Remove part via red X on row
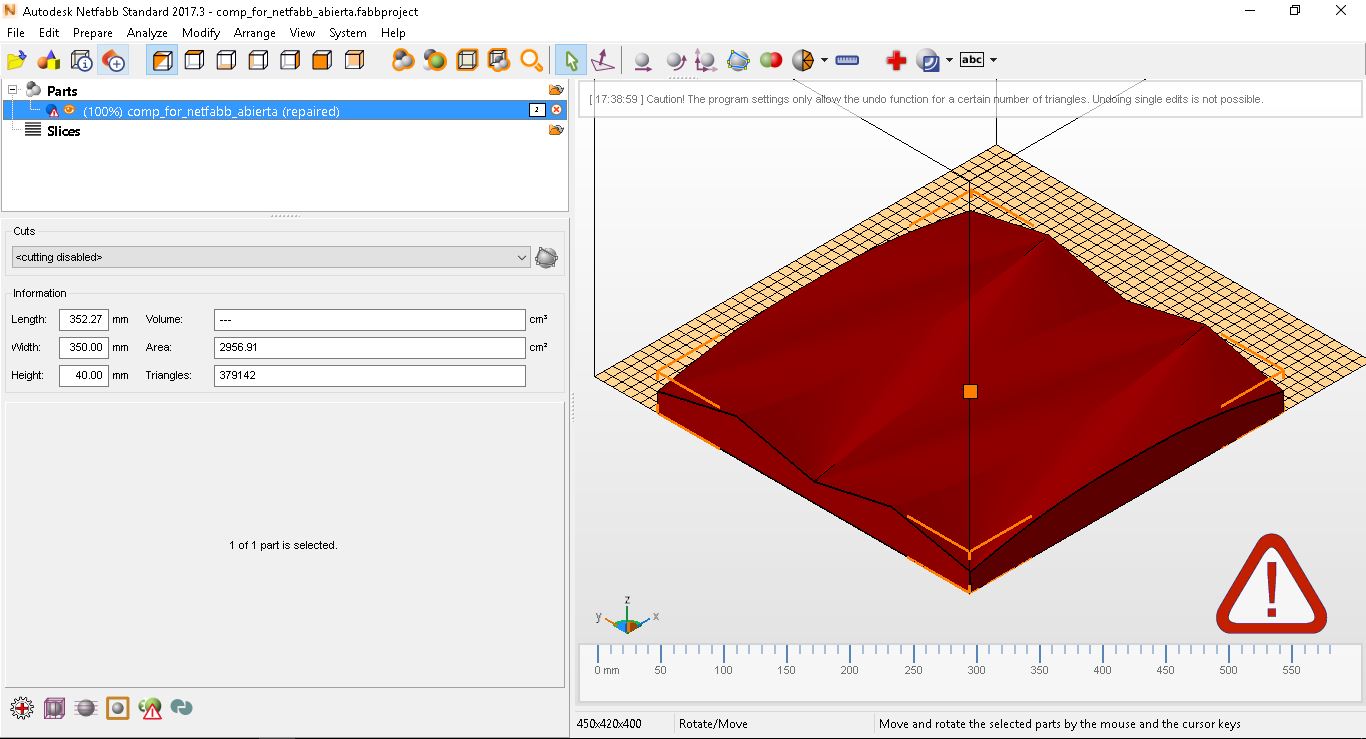Image resolution: width=1366 pixels, height=739 pixels. click(x=557, y=110)
